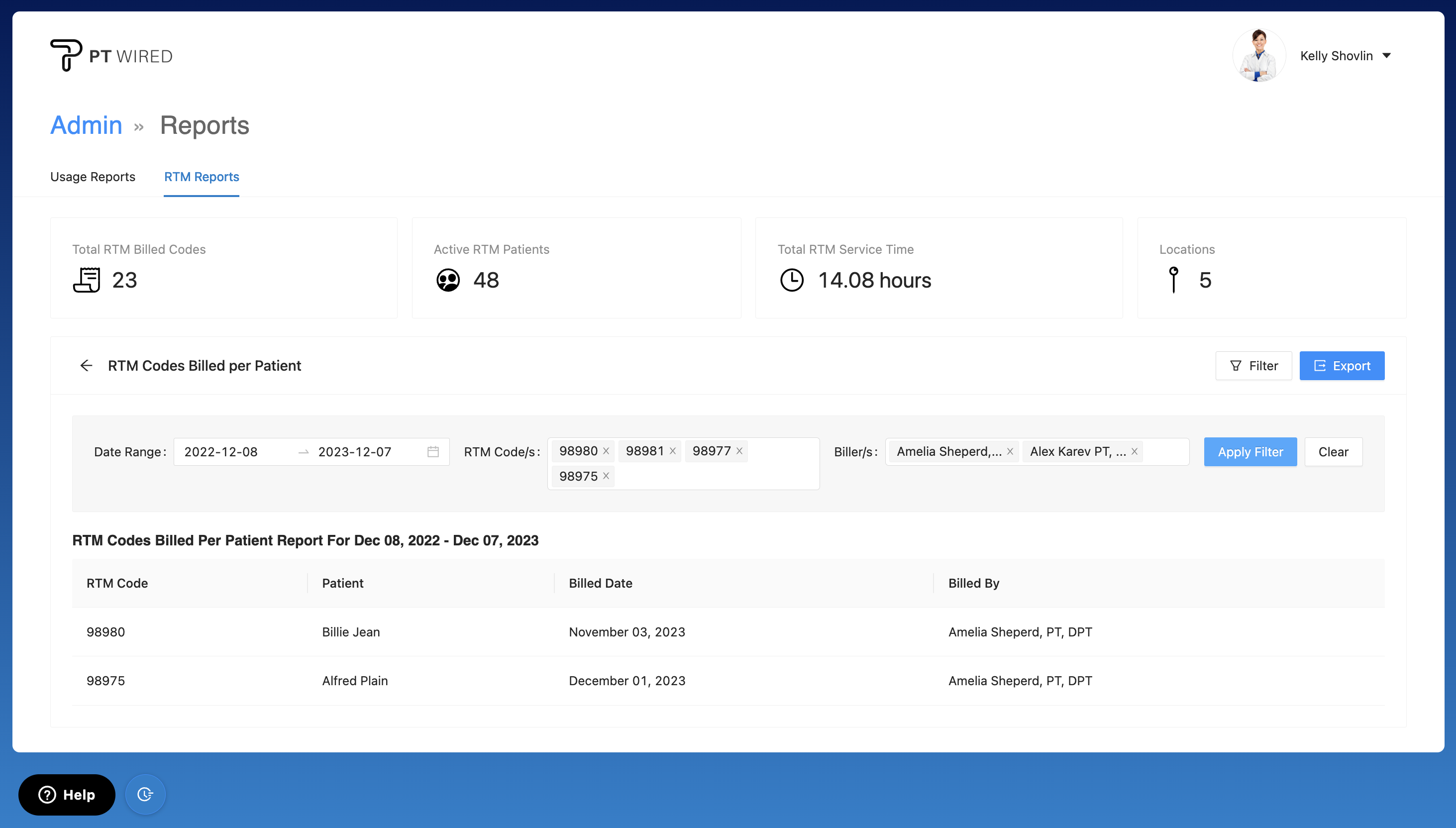Switch to the Usage Reports tab

pyautogui.click(x=93, y=177)
